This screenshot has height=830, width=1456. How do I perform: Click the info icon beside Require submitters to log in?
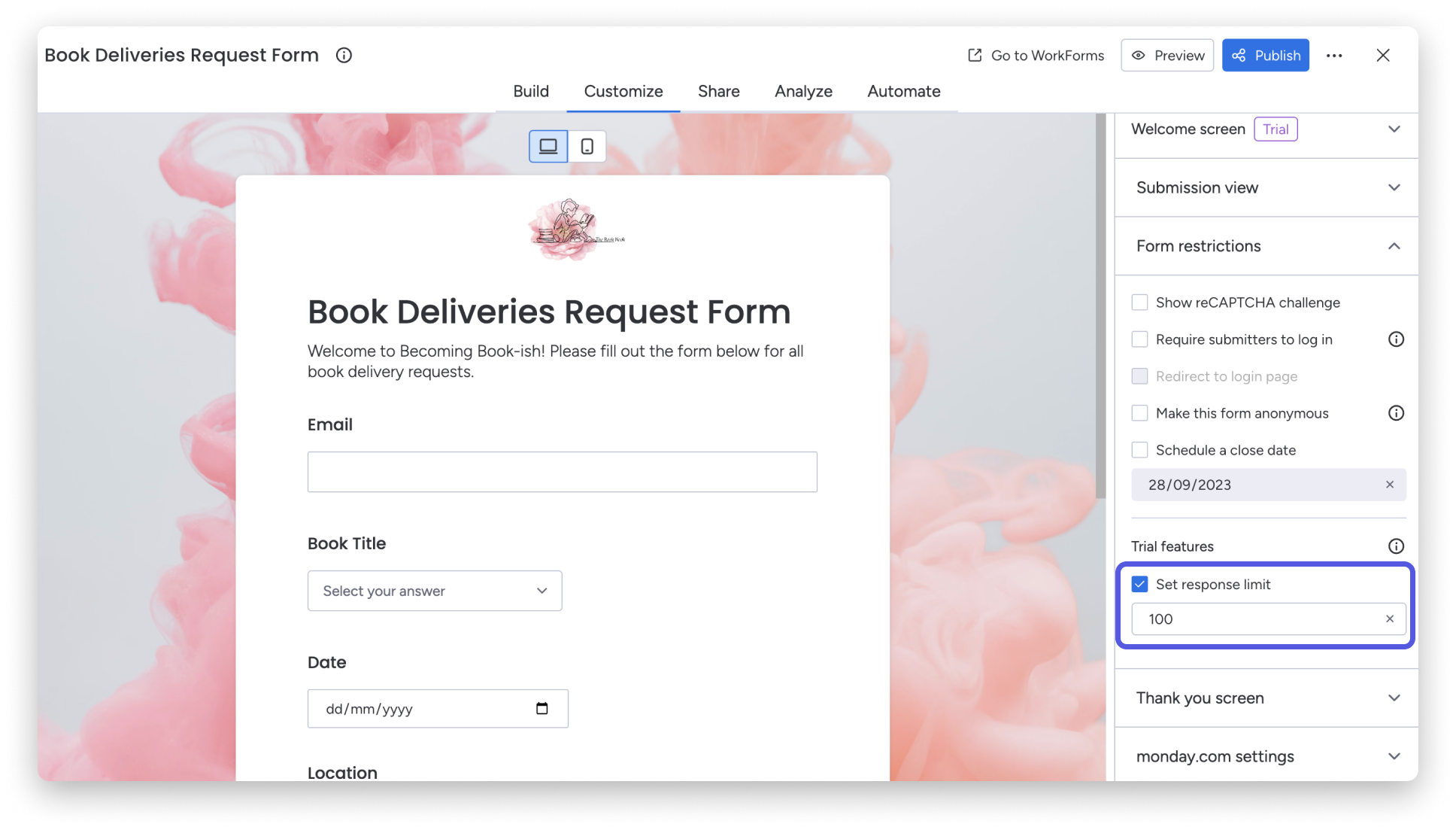pos(1396,339)
